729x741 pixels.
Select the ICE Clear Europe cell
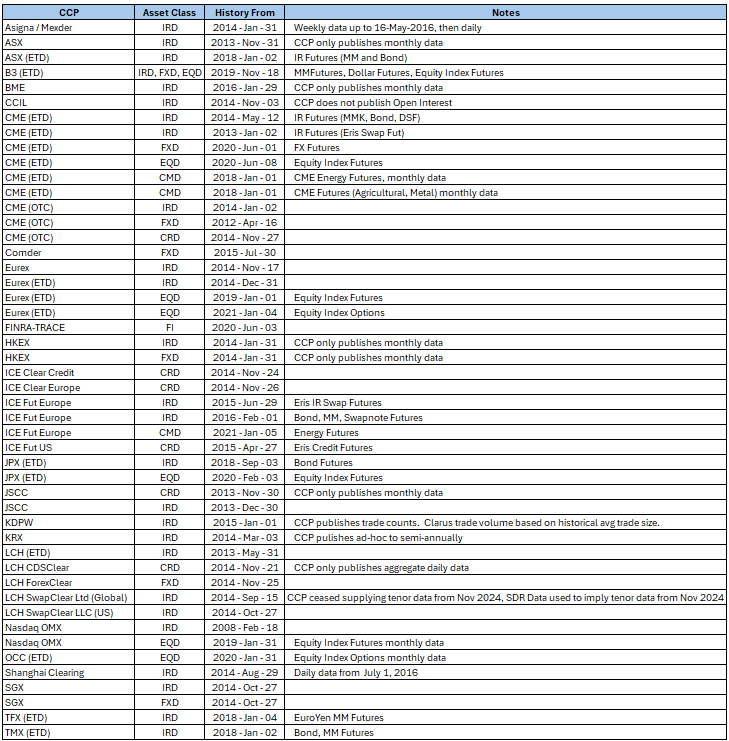coord(69,388)
